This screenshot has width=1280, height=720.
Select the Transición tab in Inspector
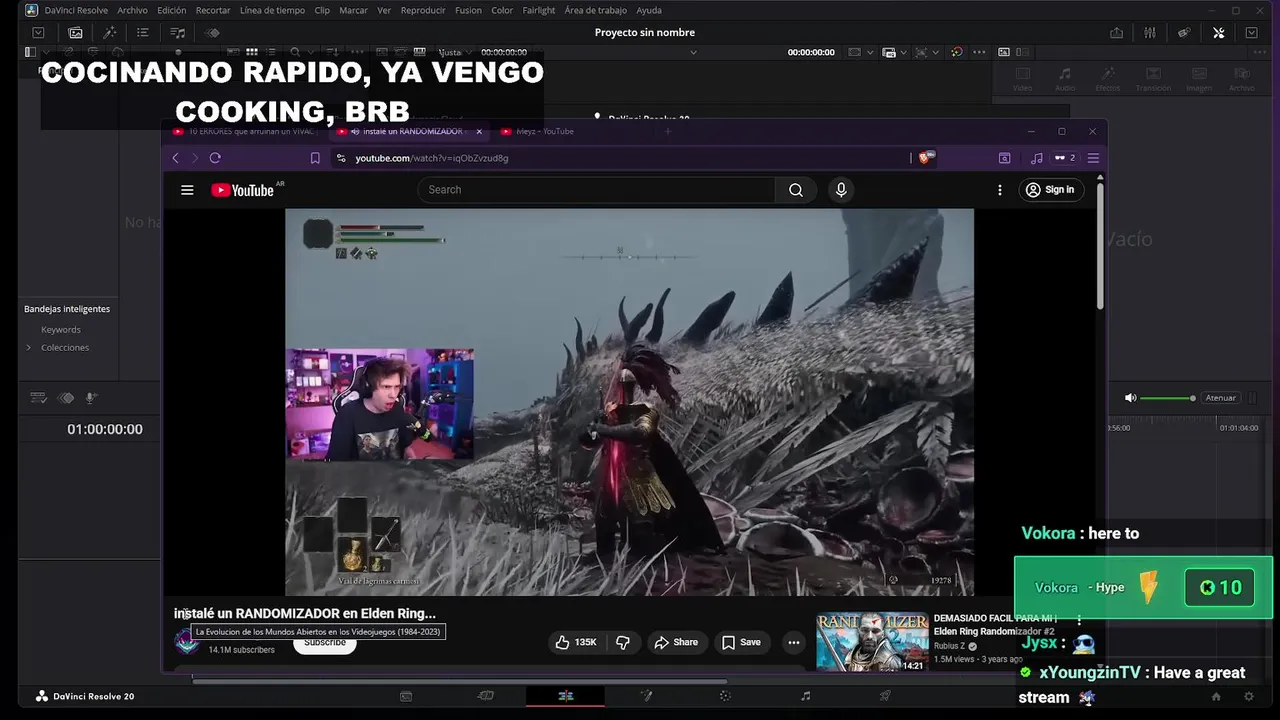point(1153,80)
